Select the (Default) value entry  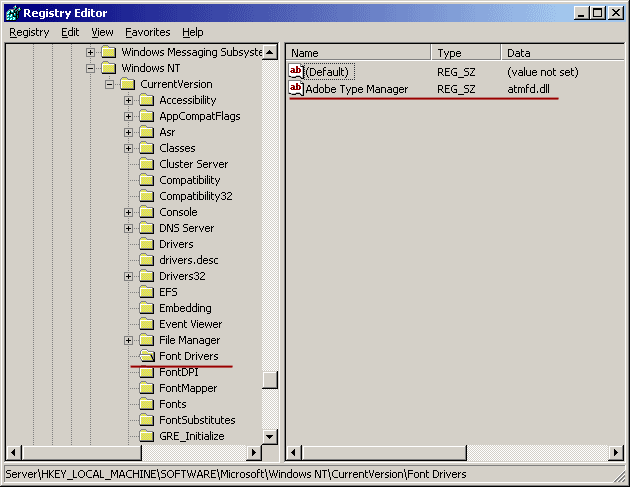(x=327, y=72)
